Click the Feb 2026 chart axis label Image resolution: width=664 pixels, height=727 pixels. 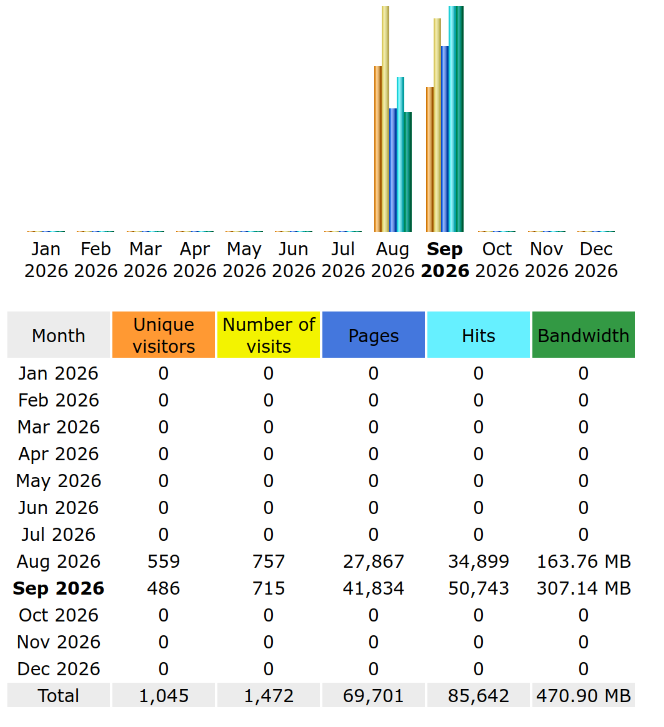click(x=96, y=260)
